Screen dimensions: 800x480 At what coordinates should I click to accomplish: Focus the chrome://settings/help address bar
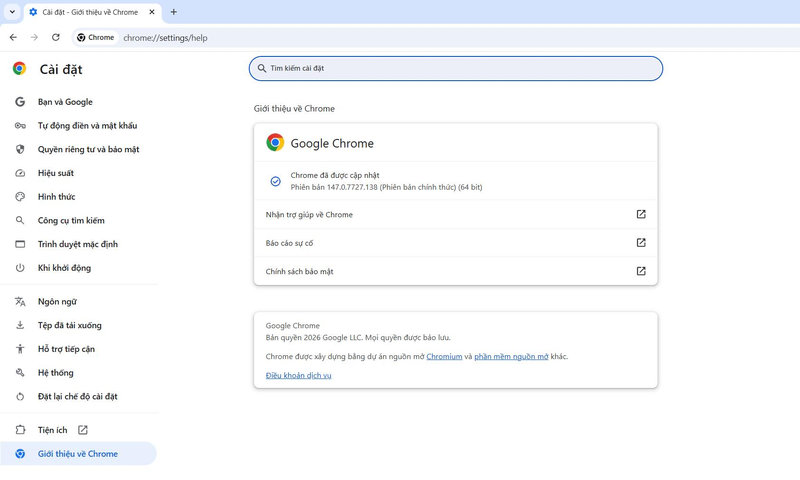coord(165,38)
